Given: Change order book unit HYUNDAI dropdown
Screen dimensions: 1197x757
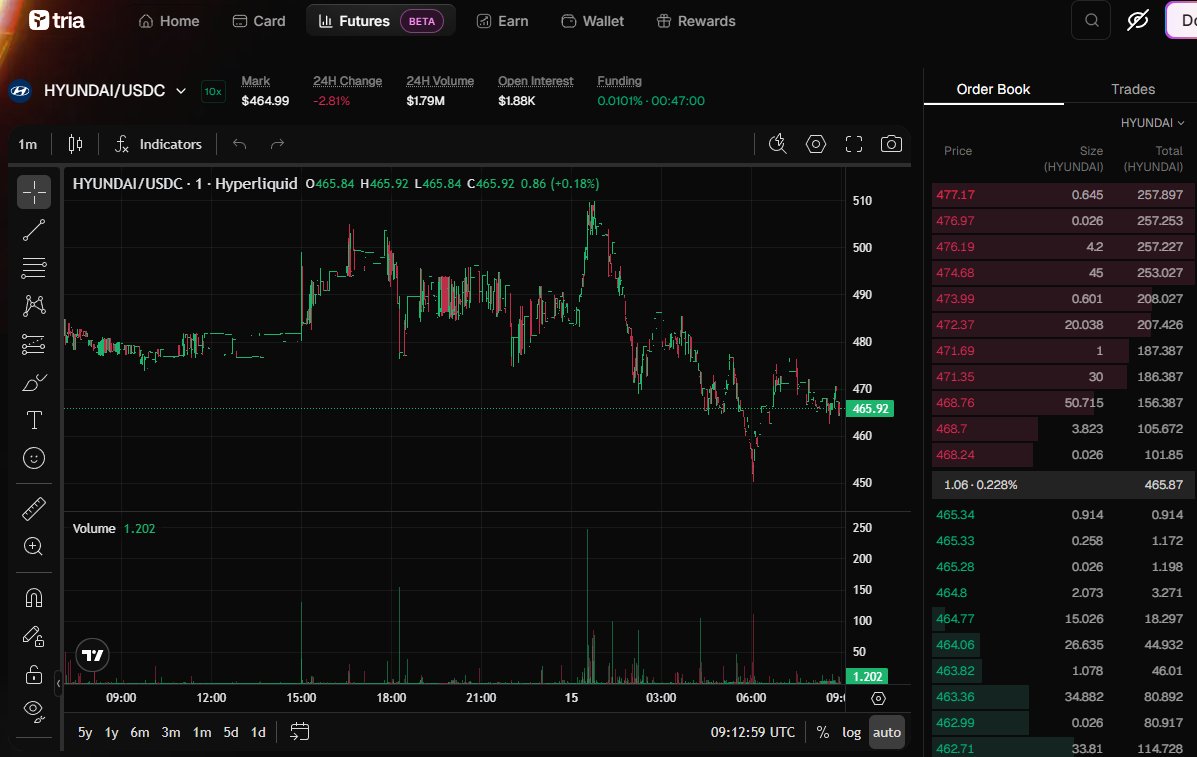Looking at the screenshot, I should pyautogui.click(x=1152, y=123).
